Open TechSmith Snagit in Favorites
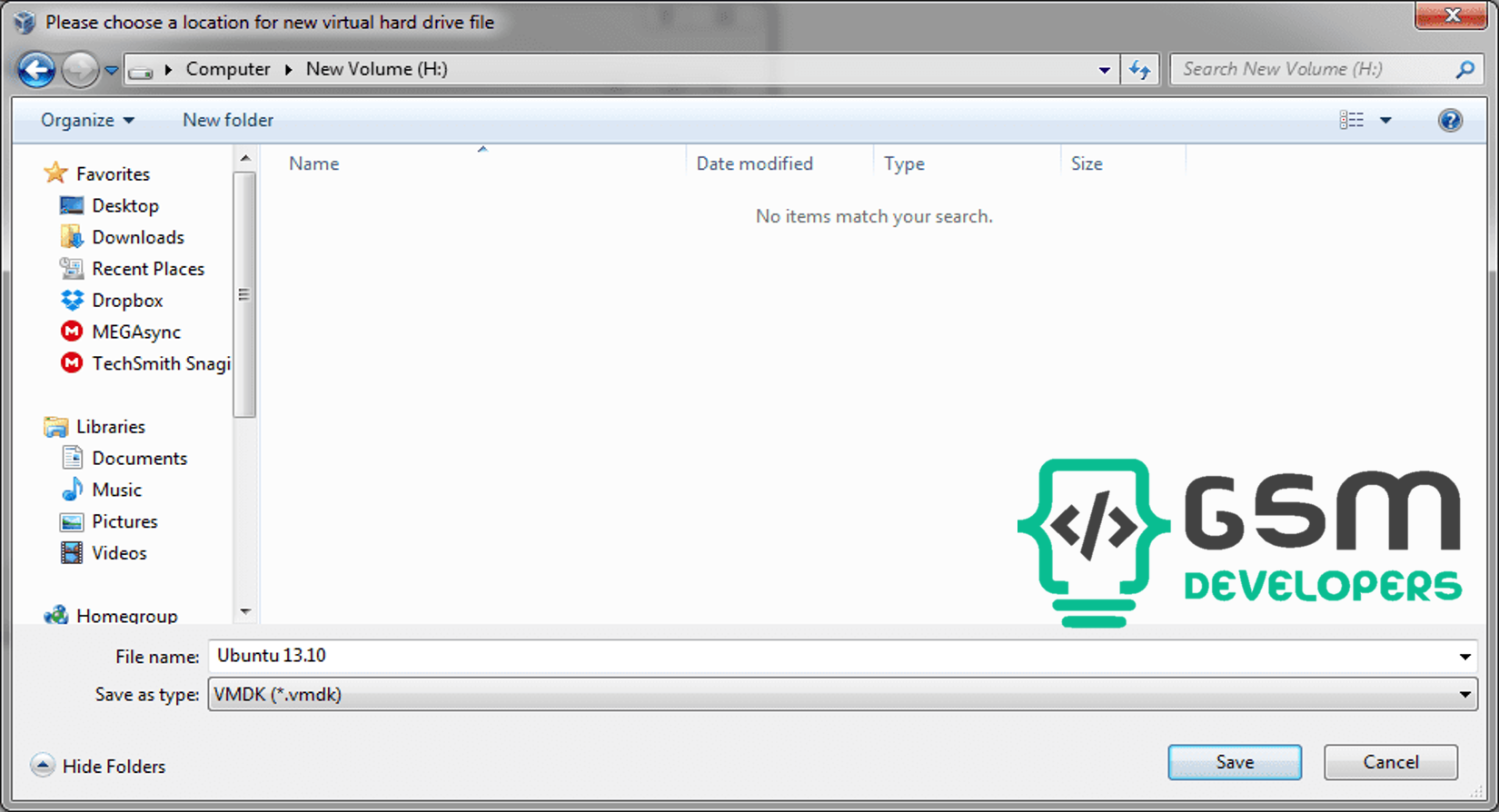Image resolution: width=1499 pixels, height=812 pixels. click(161, 363)
